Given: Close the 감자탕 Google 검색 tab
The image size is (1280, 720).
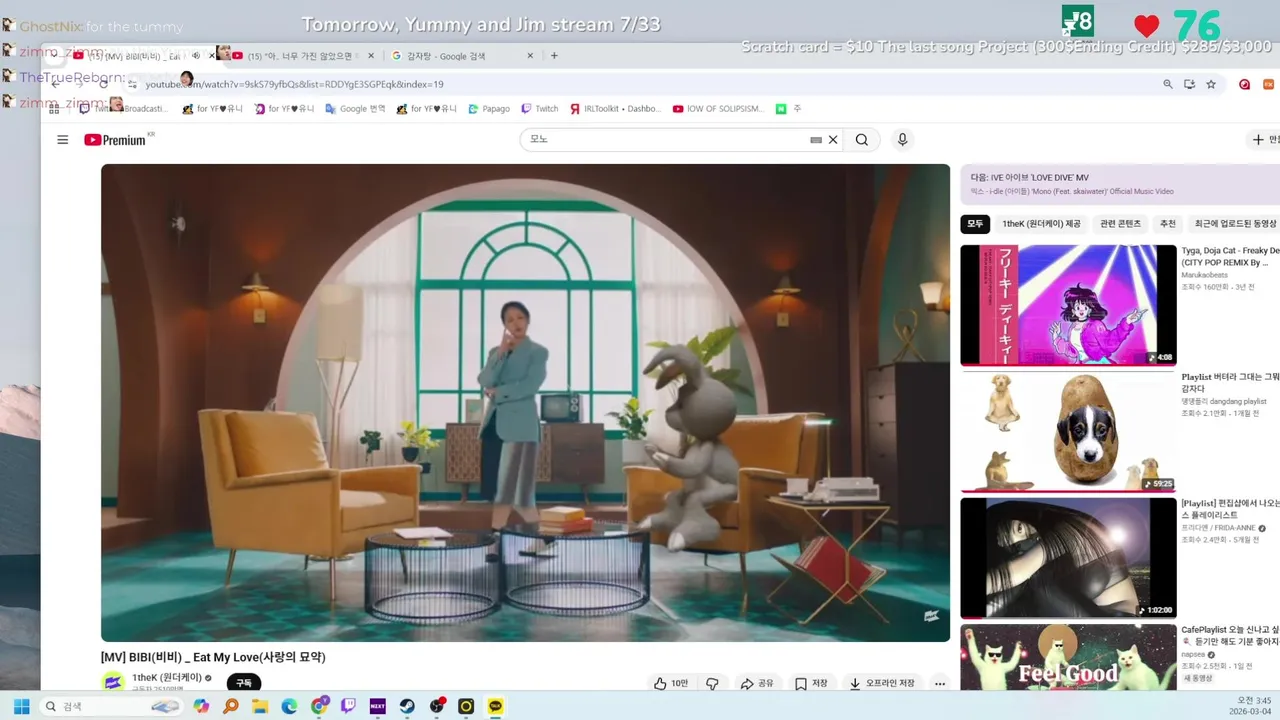Looking at the screenshot, I should coord(530,56).
